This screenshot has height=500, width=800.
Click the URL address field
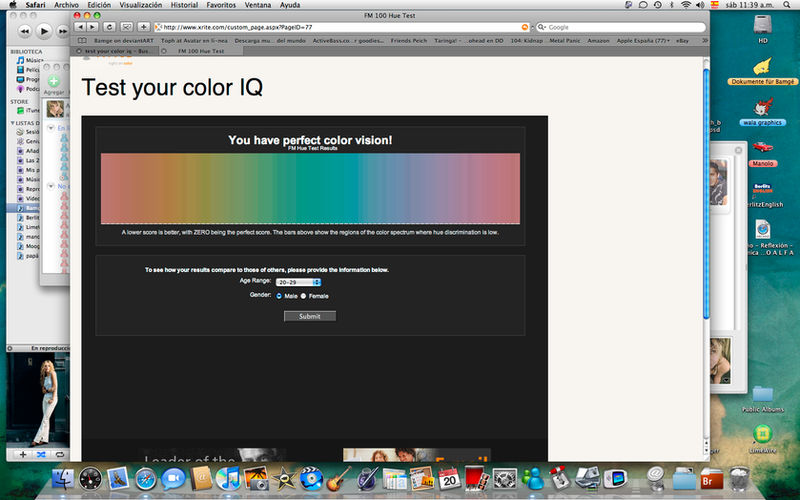342,27
